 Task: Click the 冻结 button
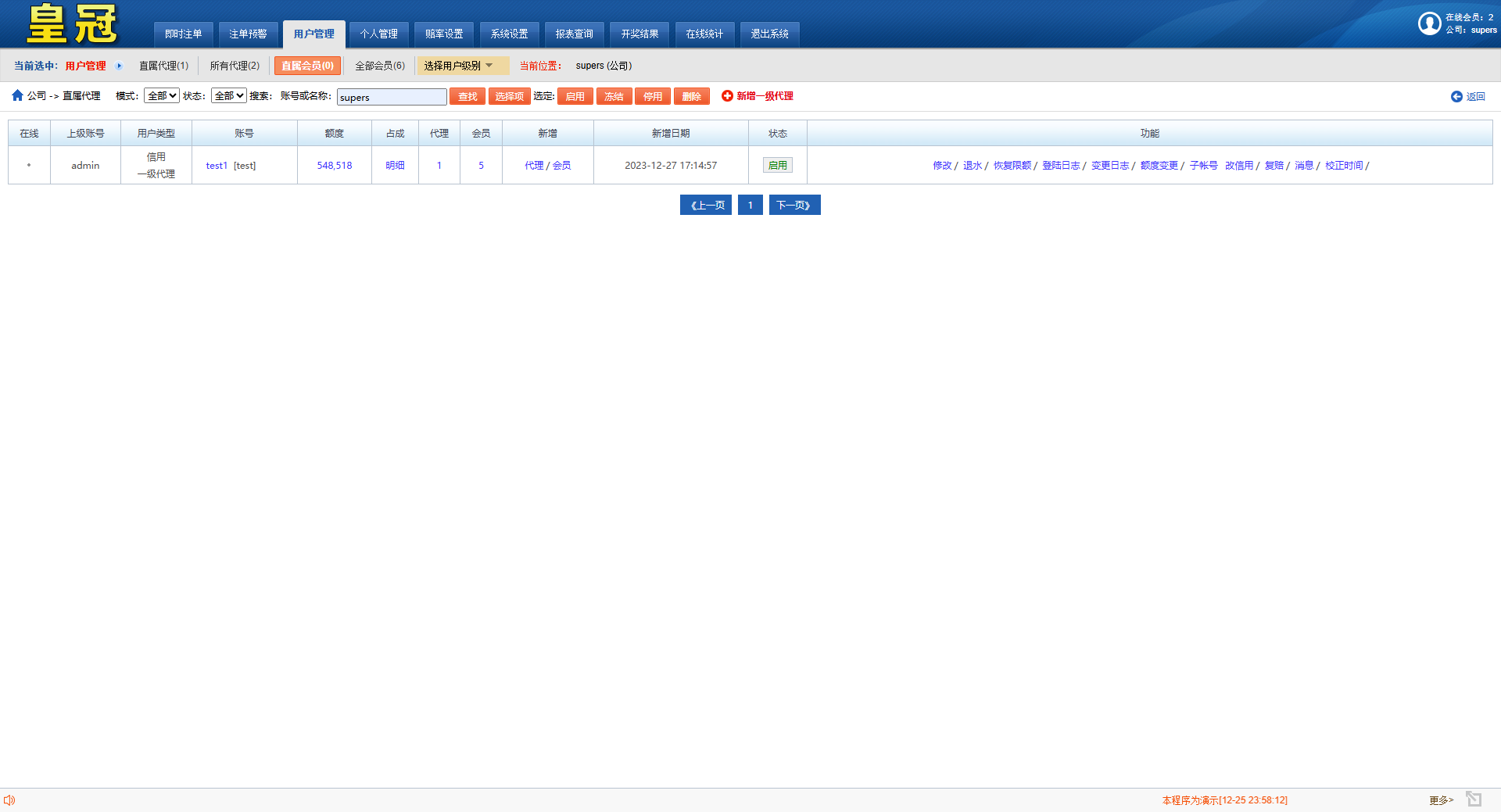click(614, 97)
